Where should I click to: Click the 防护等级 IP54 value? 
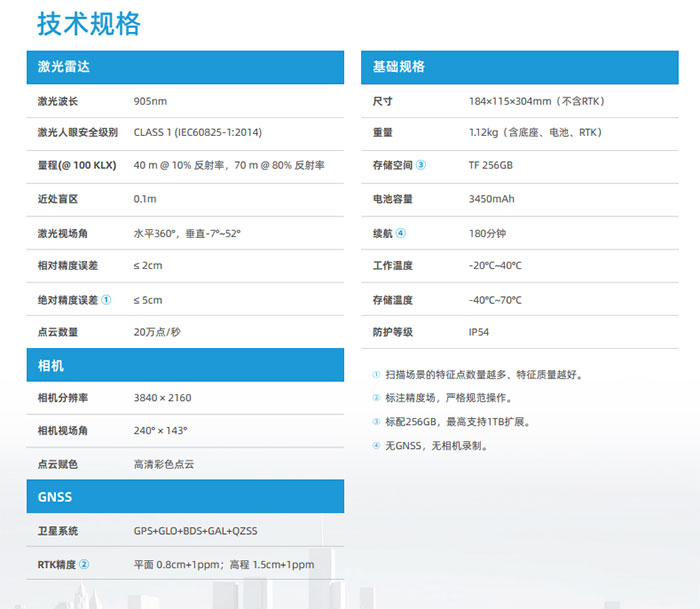coord(479,332)
